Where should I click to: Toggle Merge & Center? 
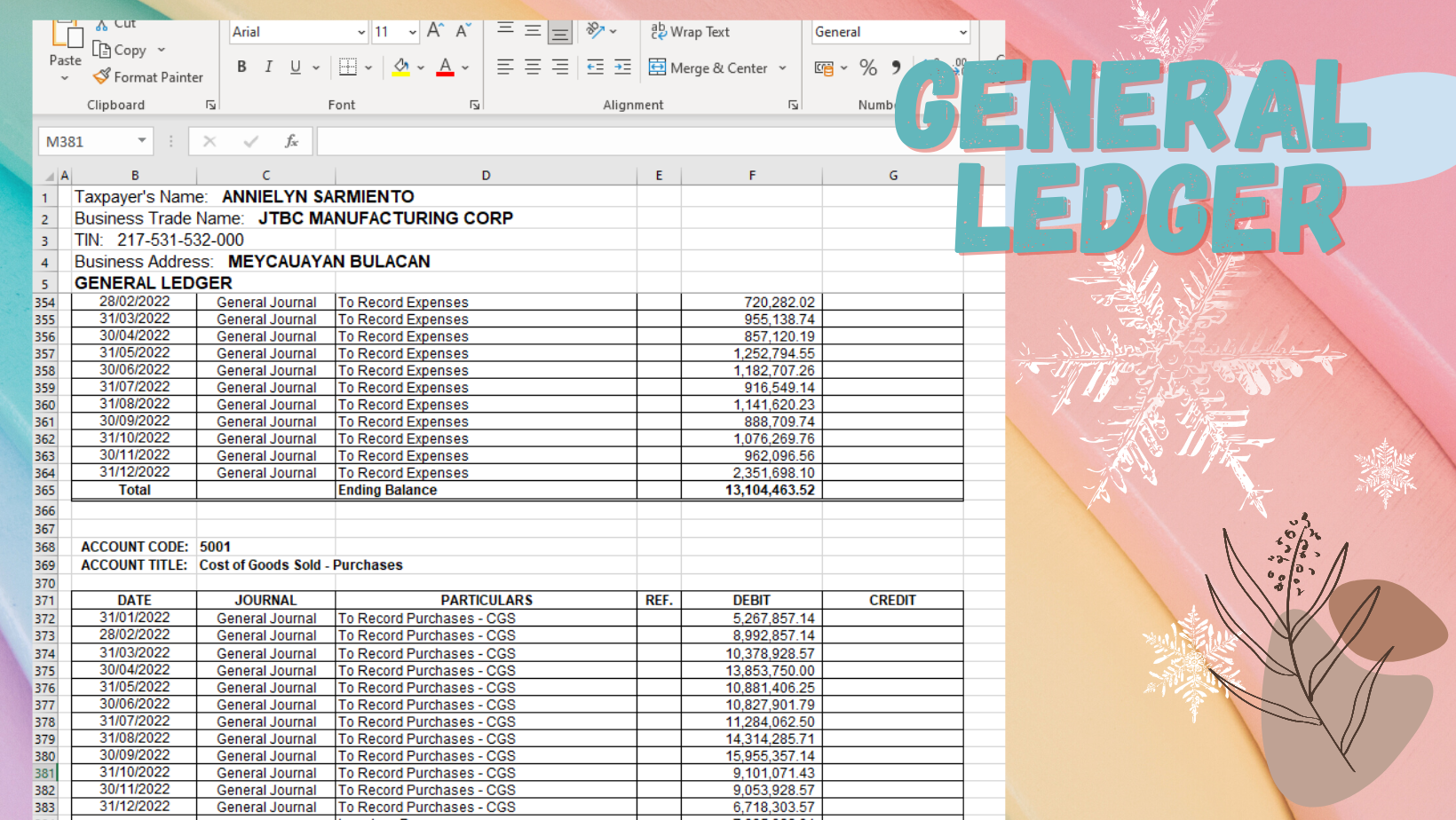pos(708,67)
